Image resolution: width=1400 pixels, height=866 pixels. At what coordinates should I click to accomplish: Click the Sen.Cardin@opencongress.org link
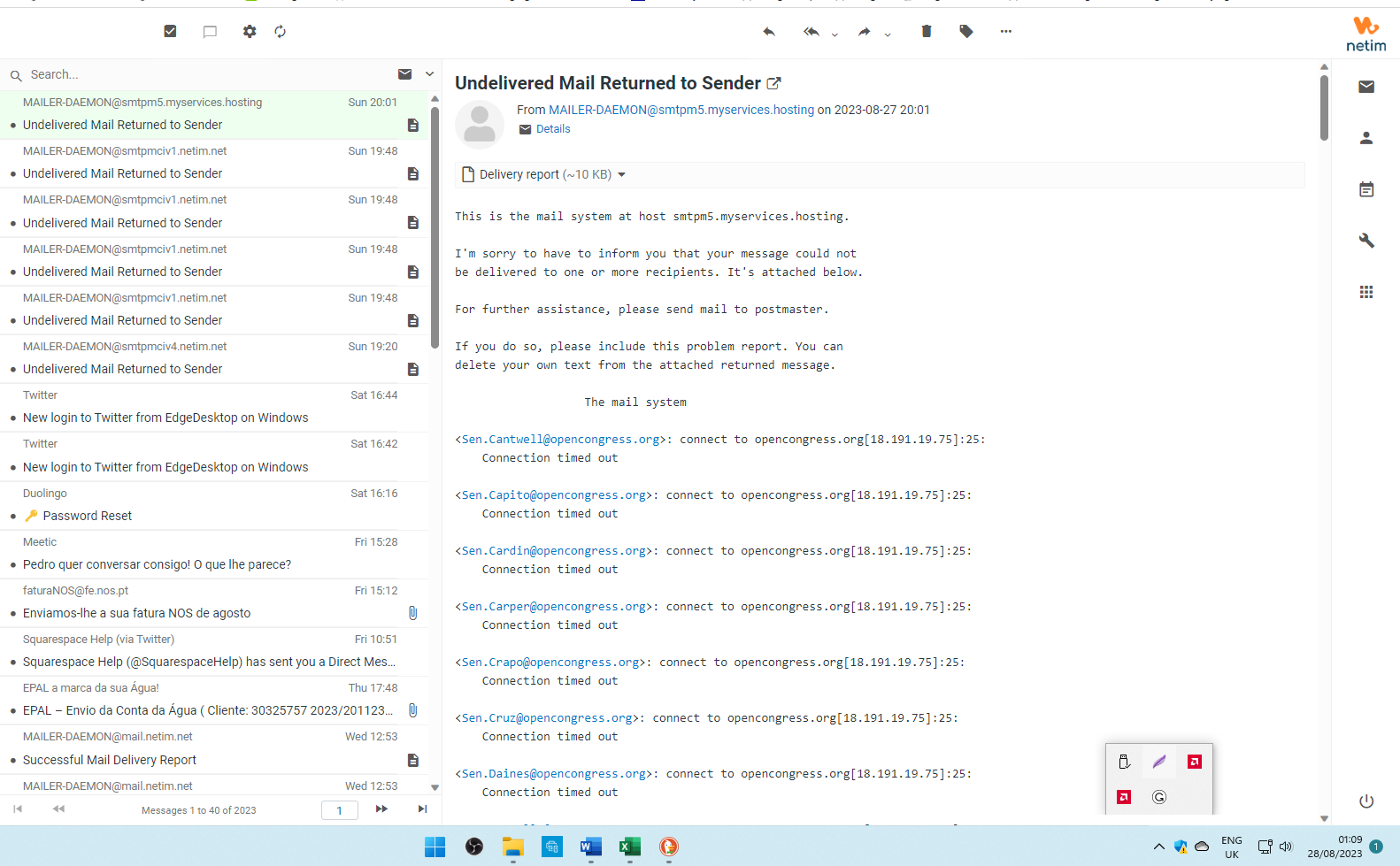click(x=554, y=551)
